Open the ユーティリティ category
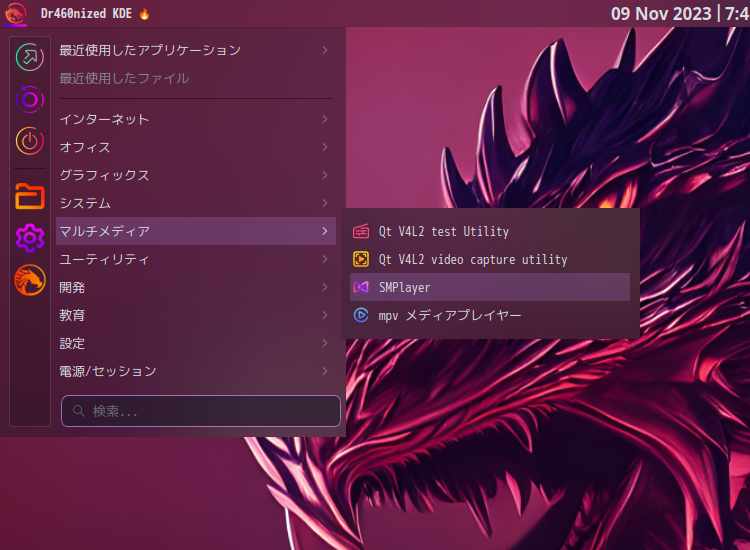Screen dimensions: 750x550 click(x=196, y=259)
